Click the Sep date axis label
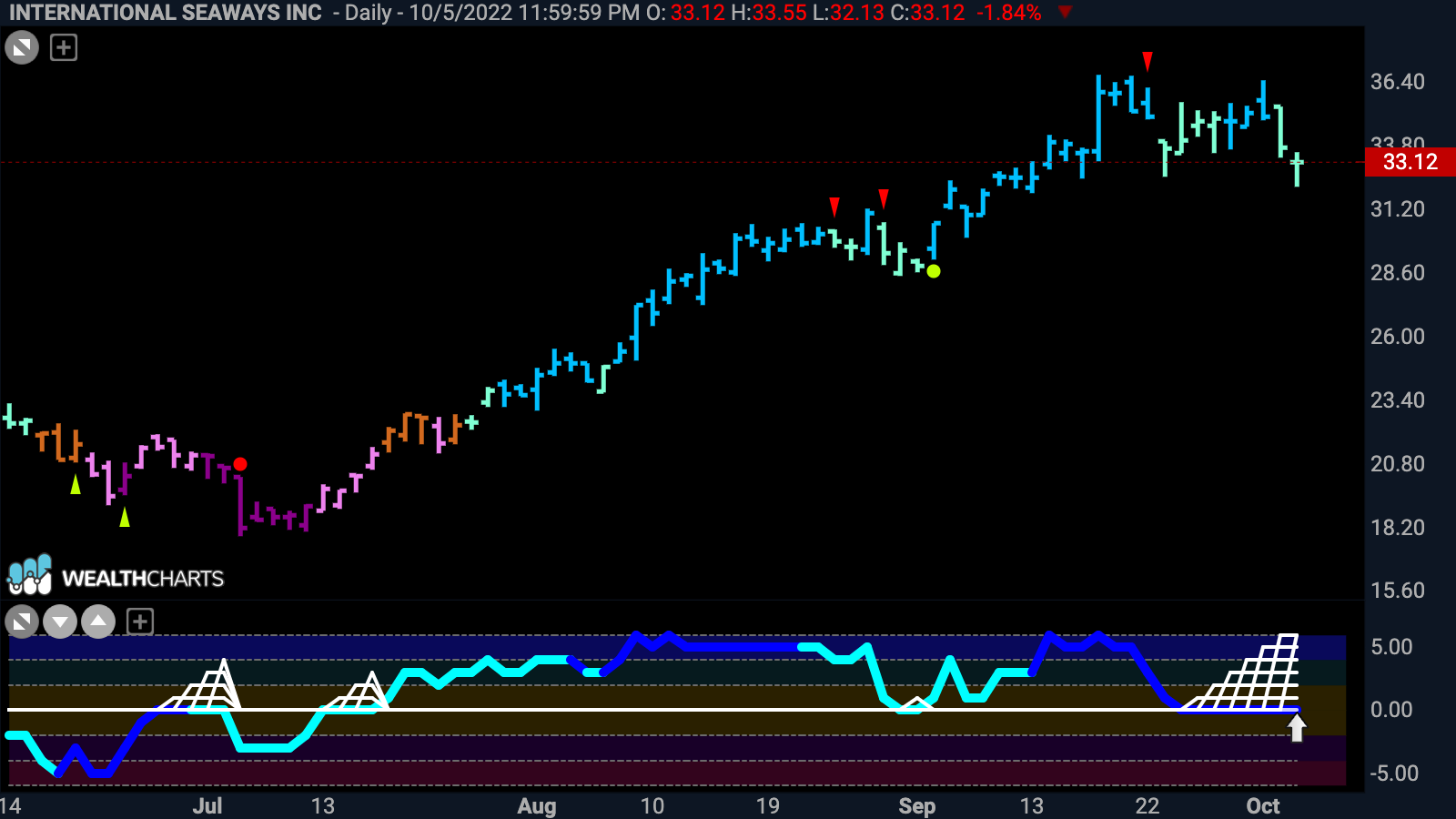Viewport: 1456px width, 819px height. pos(917,806)
